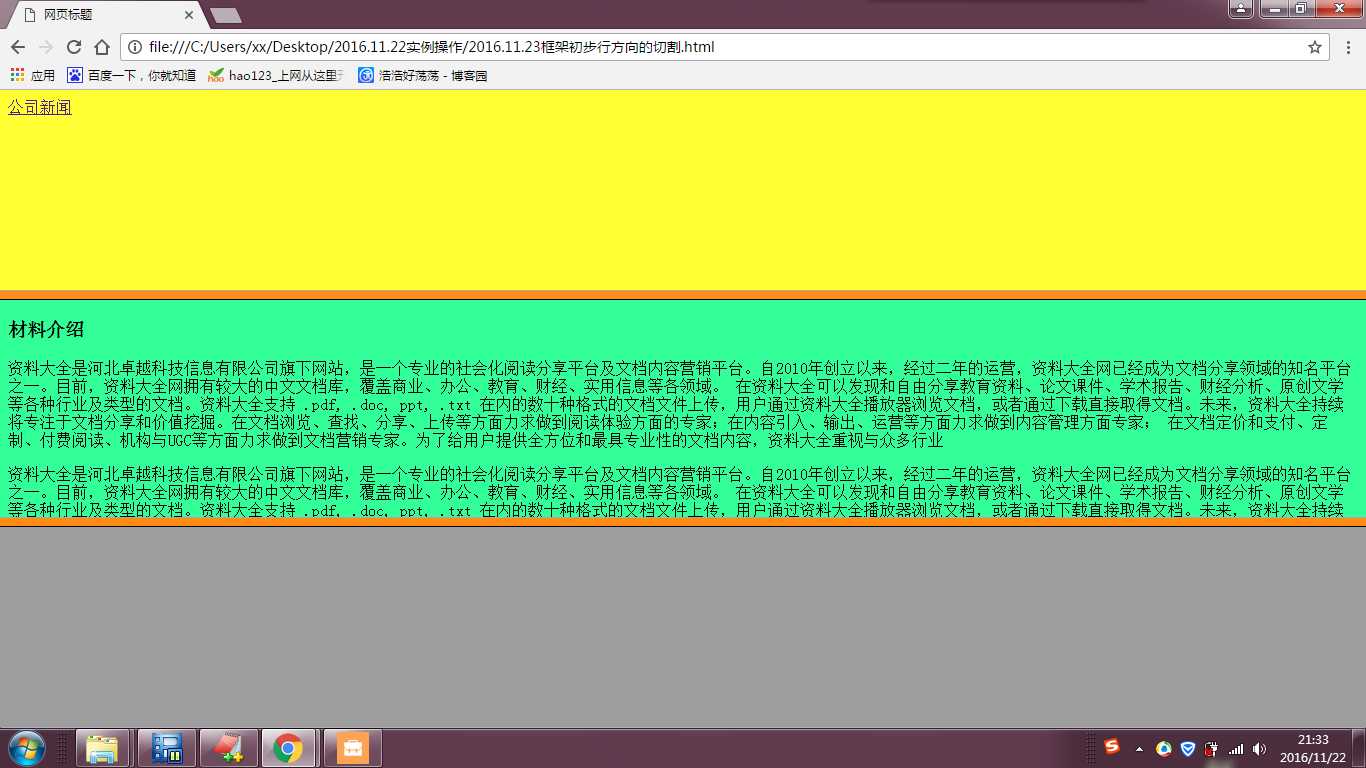This screenshot has width=1366, height=768.
Task: Open the blue shield security tray icon
Action: tap(1188, 748)
